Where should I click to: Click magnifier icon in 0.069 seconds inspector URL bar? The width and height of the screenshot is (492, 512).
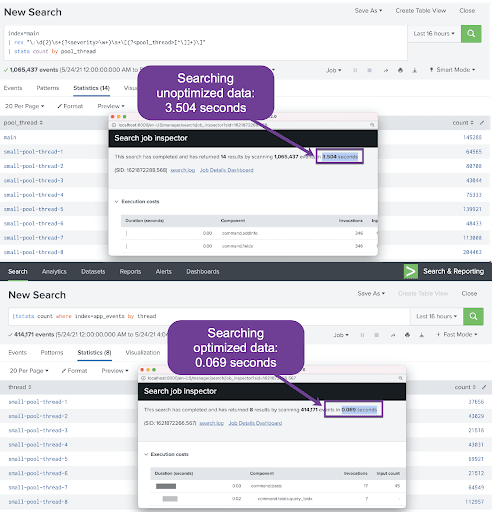pyautogui.click(x=400, y=378)
